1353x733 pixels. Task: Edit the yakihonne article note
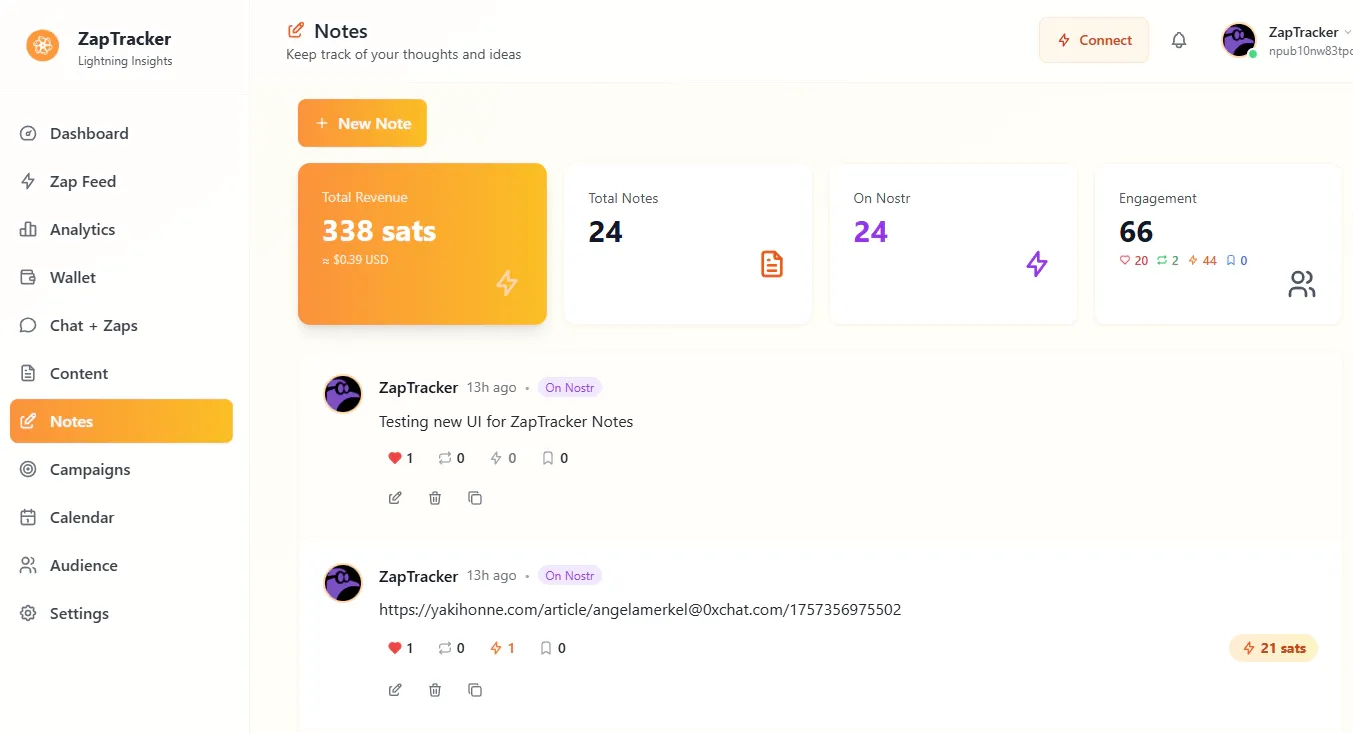395,690
